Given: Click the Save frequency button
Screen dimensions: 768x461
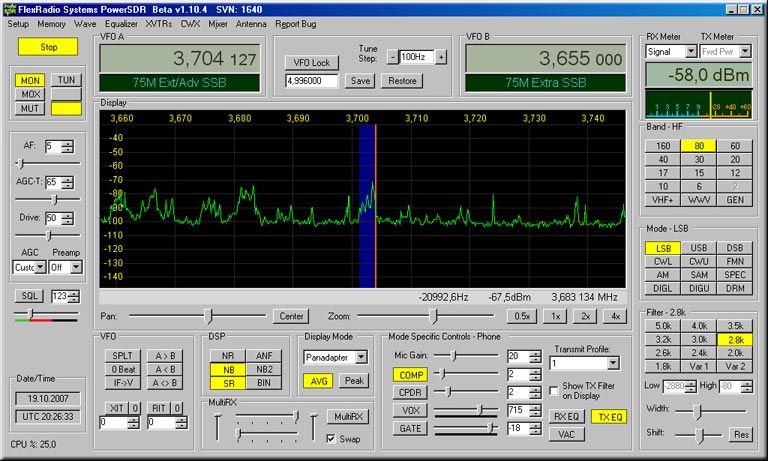Looking at the screenshot, I should [x=360, y=81].
